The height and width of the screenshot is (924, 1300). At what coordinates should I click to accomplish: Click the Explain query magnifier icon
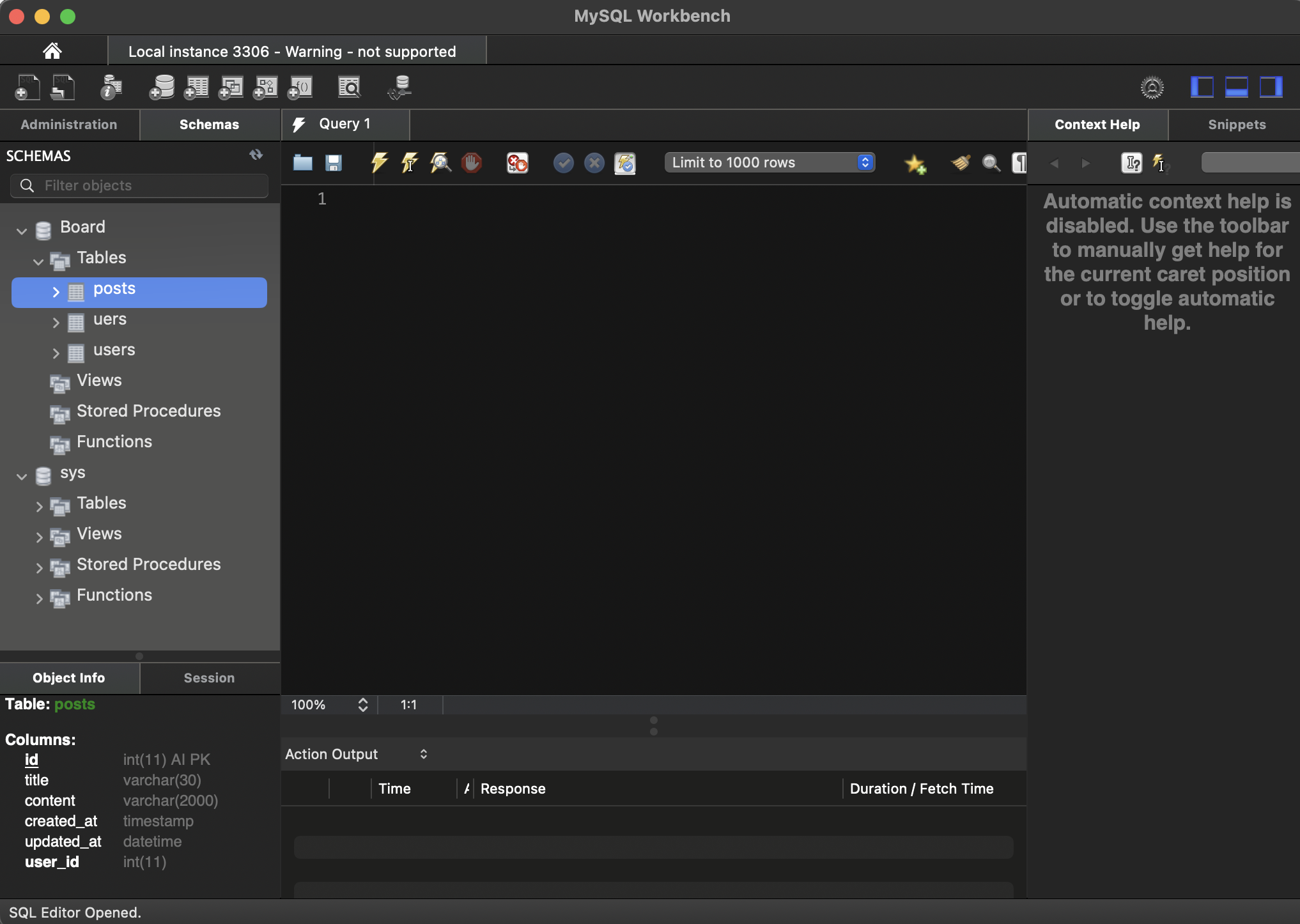pos(440,163)
